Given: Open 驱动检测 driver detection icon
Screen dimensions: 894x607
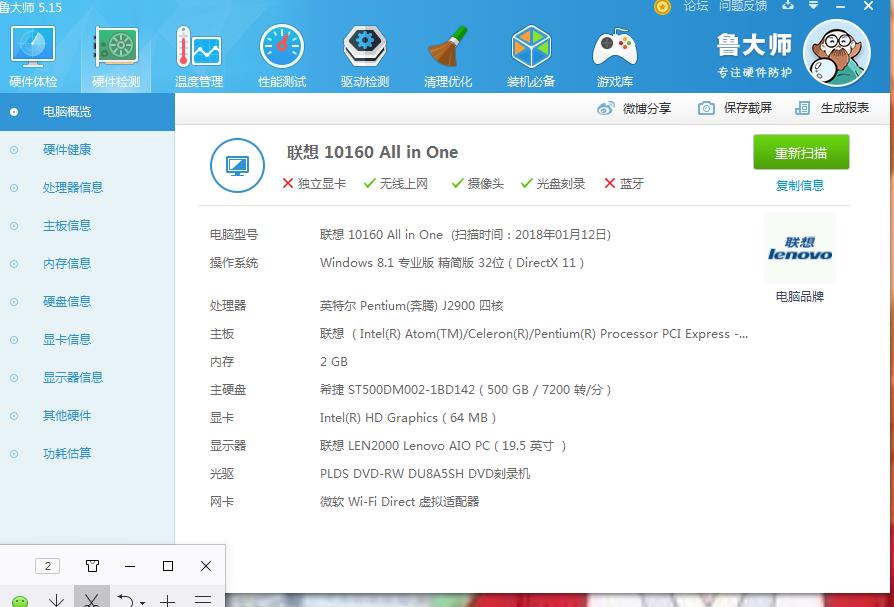Looking at the screenshot, I should [x=365, y=57].
